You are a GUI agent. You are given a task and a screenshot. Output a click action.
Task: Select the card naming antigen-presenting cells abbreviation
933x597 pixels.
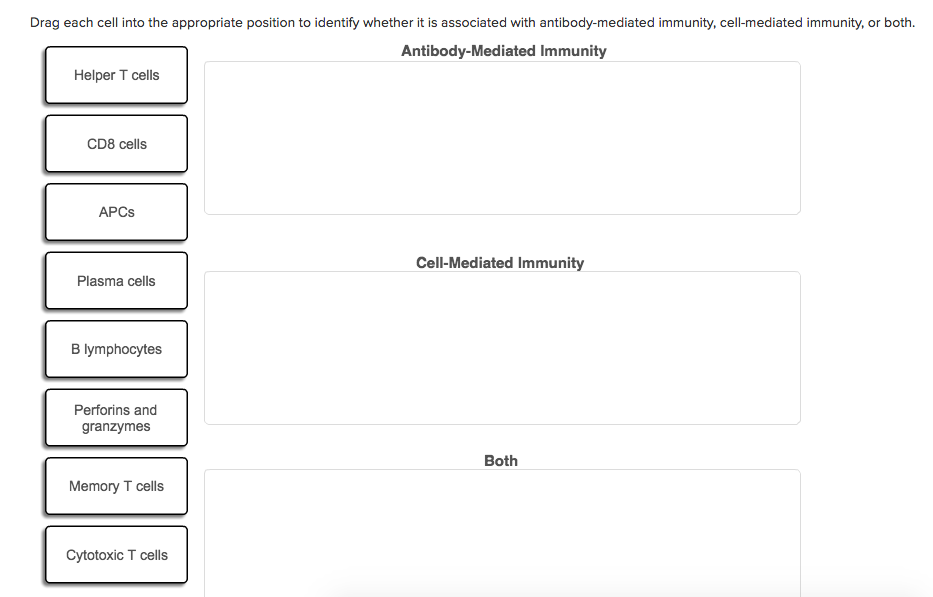[x=116, y=212]
